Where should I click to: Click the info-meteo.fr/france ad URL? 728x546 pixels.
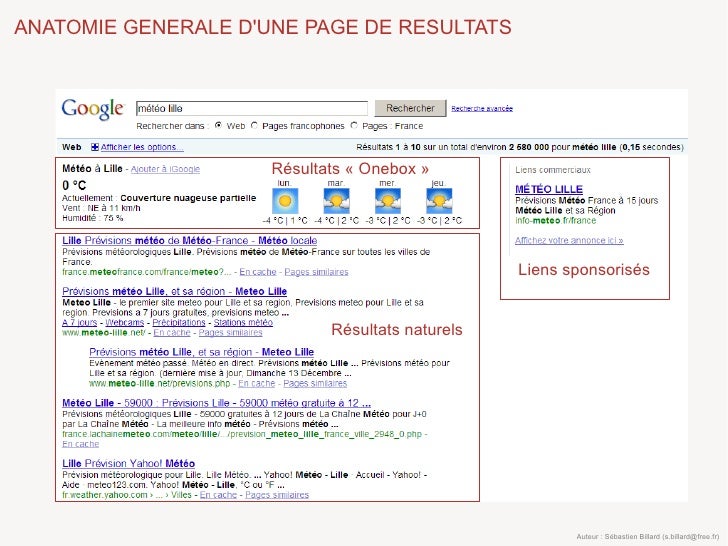point(555,221)
